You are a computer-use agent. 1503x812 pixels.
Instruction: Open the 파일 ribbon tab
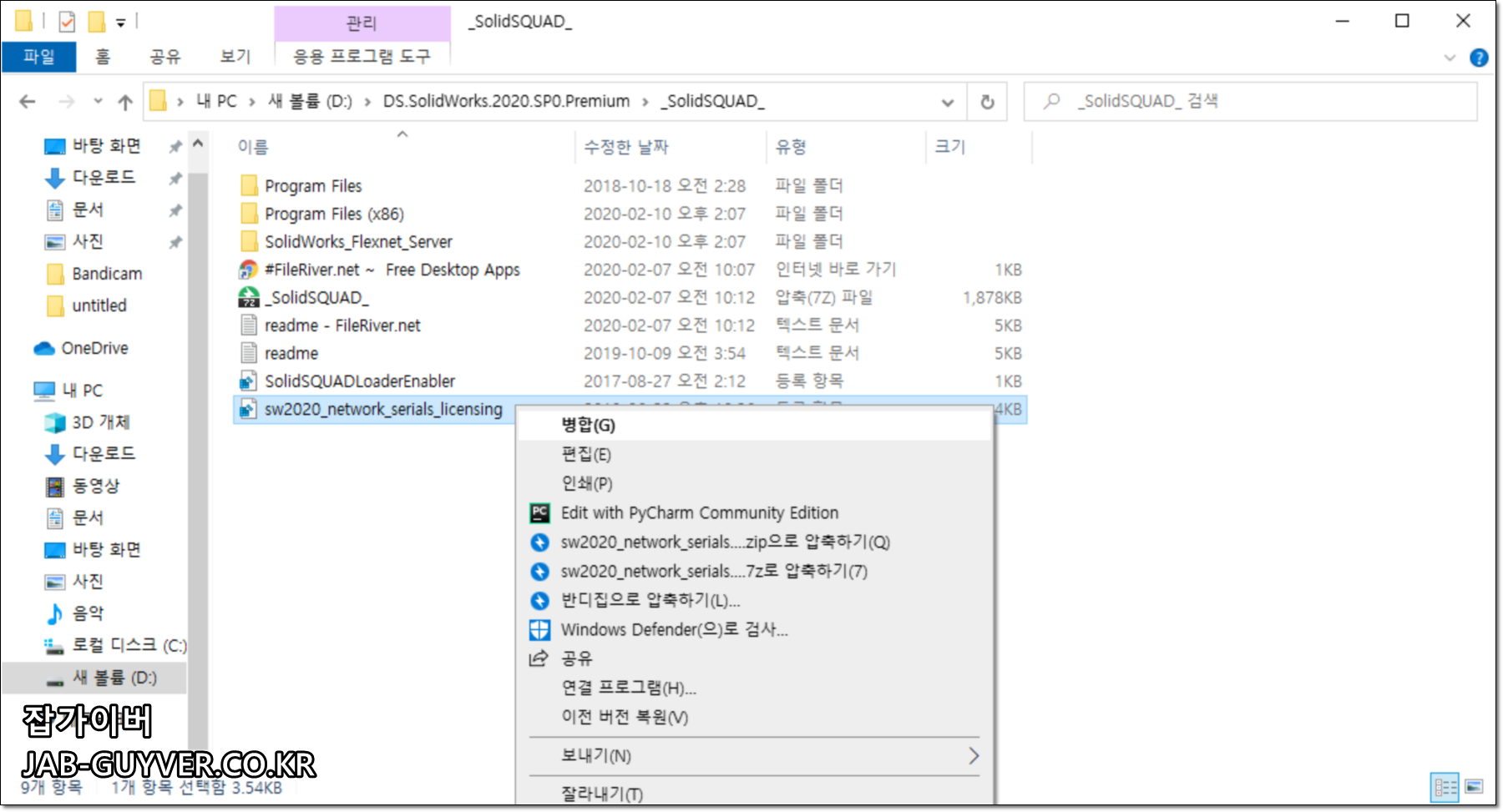(x=38, y=57)
